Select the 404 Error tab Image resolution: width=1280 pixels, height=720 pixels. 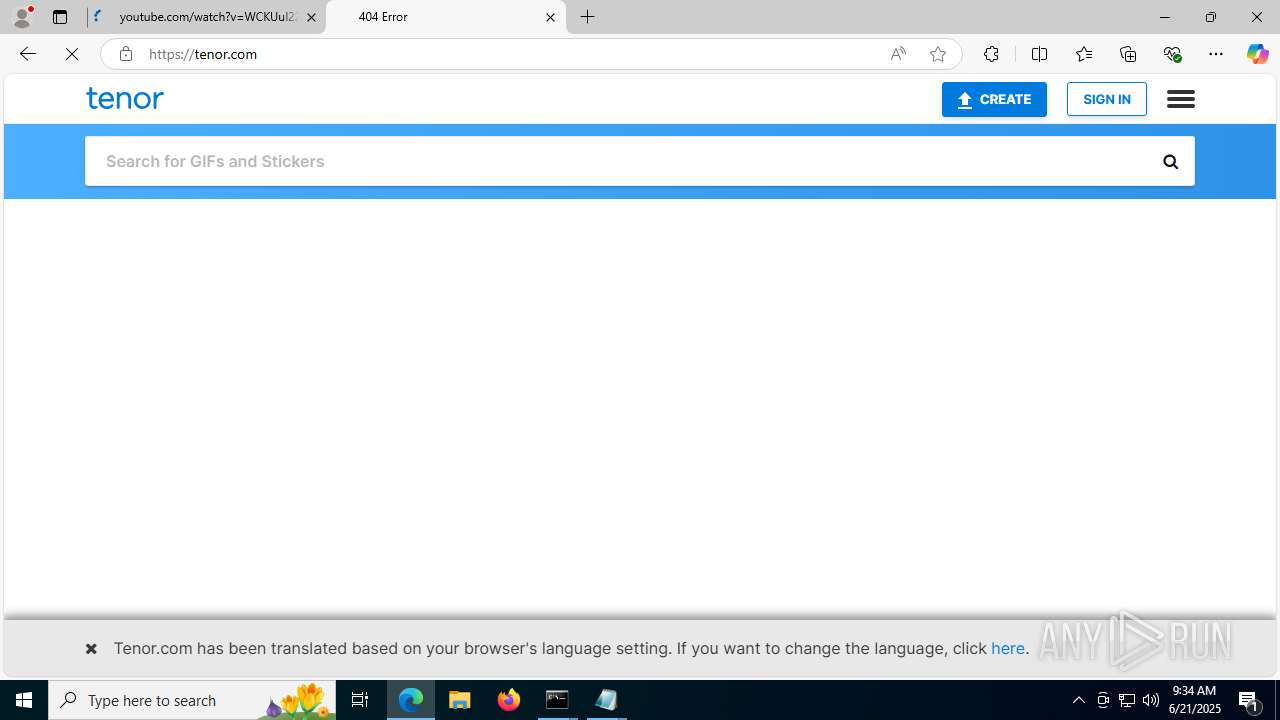446,17
